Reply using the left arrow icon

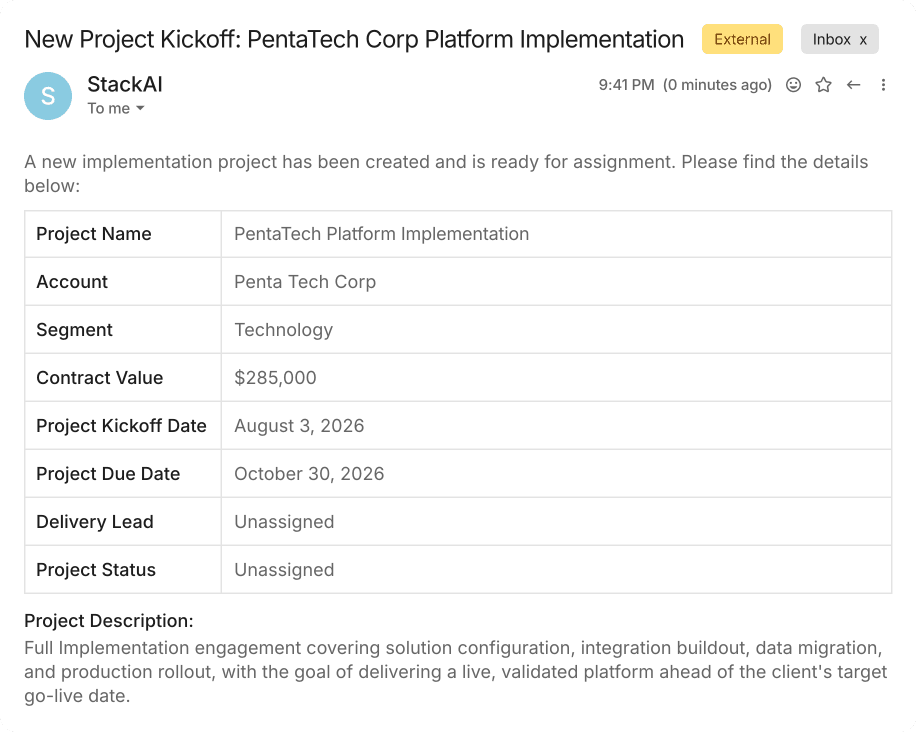[853, 85]
